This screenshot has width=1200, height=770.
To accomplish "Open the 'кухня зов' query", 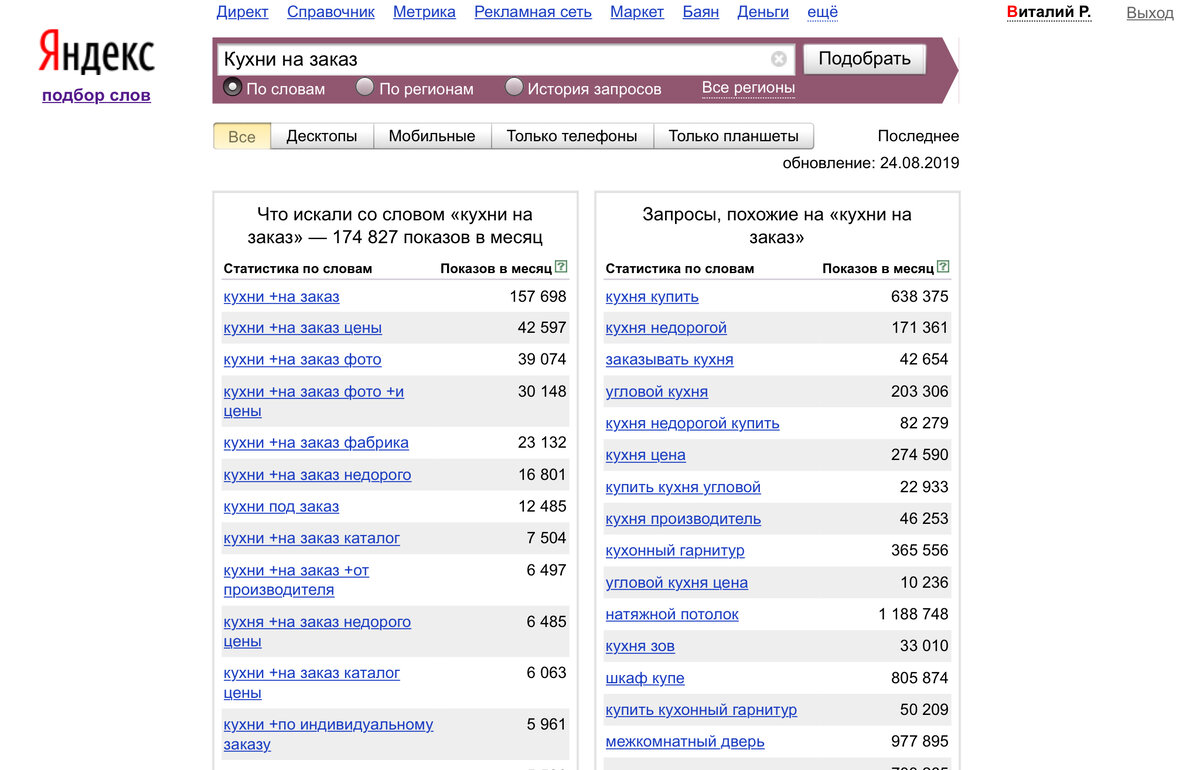I will (640, 647).
